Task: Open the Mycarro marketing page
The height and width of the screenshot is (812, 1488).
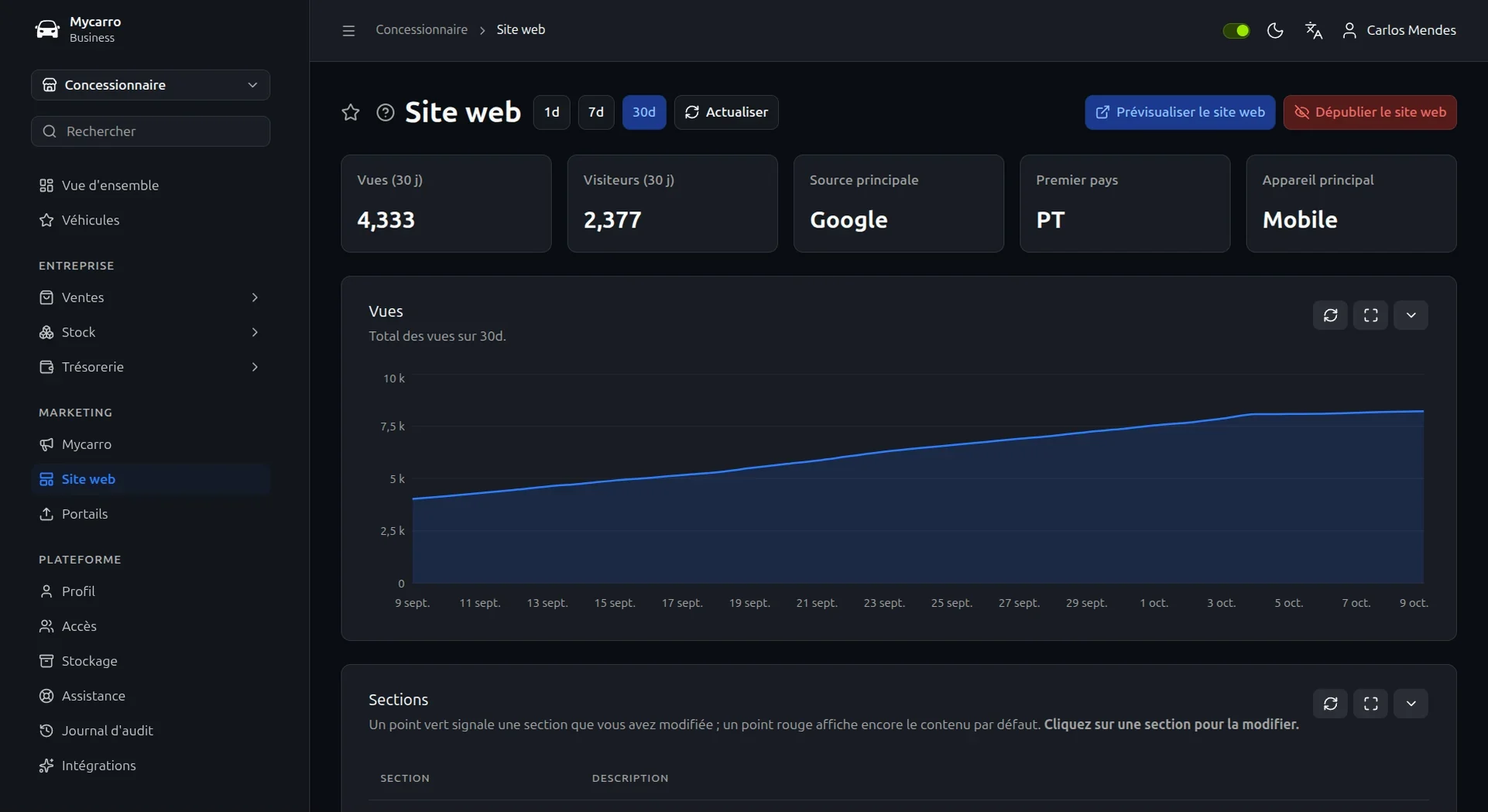Action: tap(150, 444)
